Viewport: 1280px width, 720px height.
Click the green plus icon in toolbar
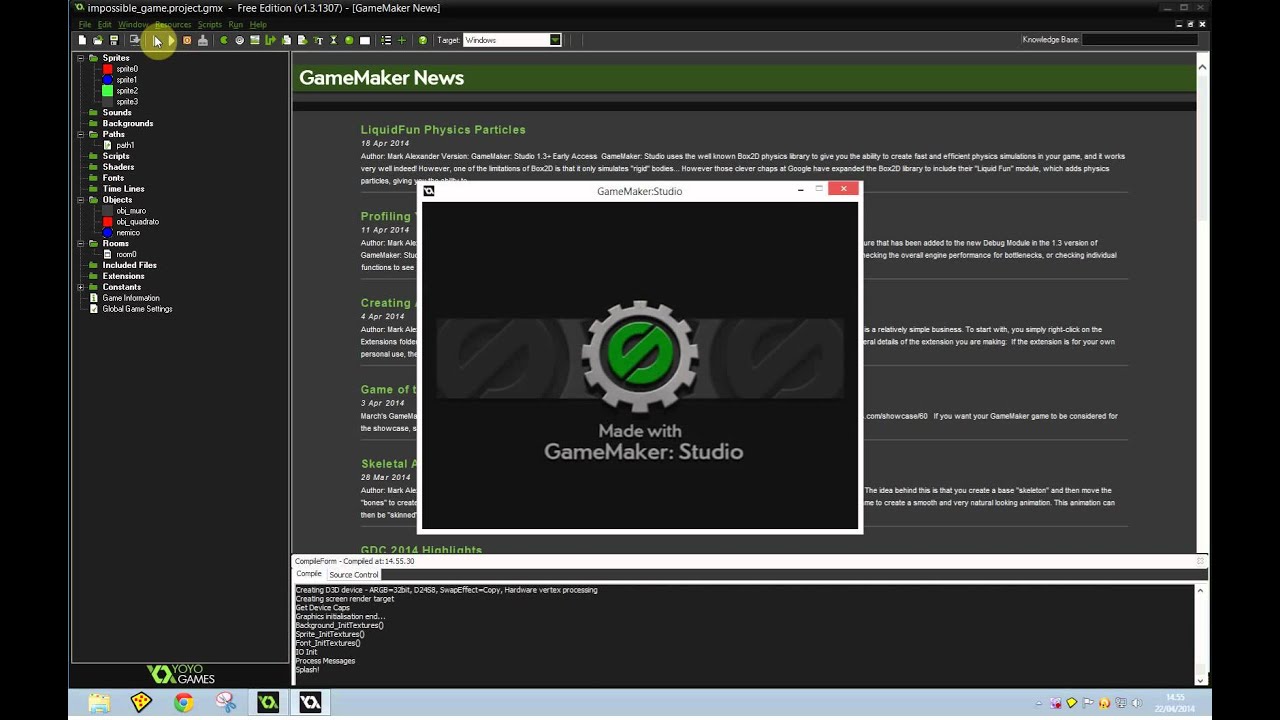point(402,40)
